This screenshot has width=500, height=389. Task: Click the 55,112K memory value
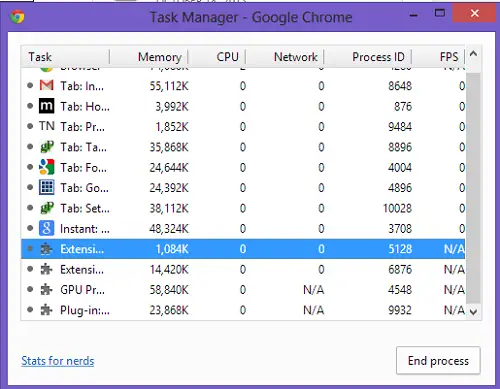(169, 86)
